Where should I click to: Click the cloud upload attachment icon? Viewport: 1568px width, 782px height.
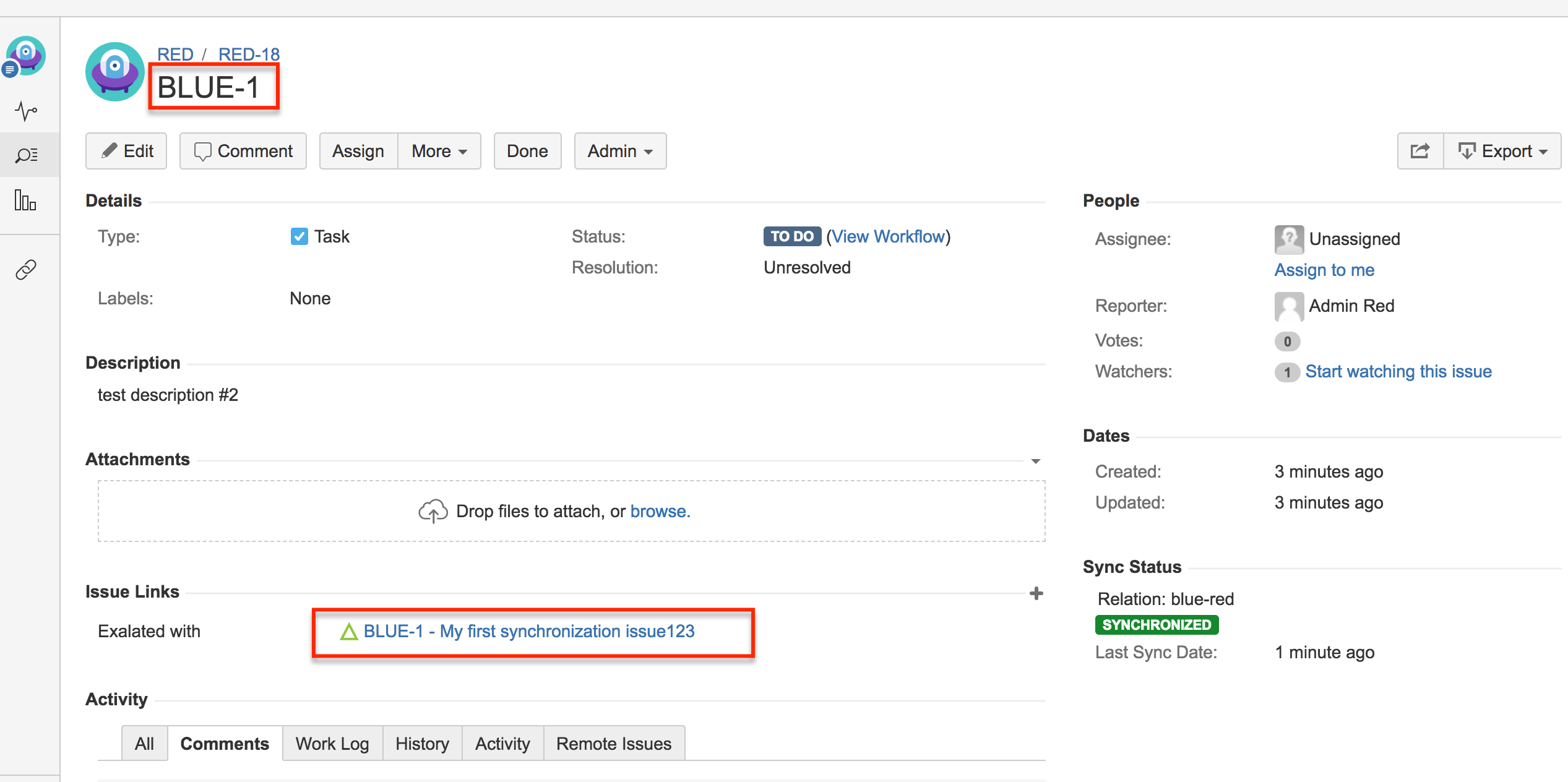pyautogui.click(x=433, y=511)
